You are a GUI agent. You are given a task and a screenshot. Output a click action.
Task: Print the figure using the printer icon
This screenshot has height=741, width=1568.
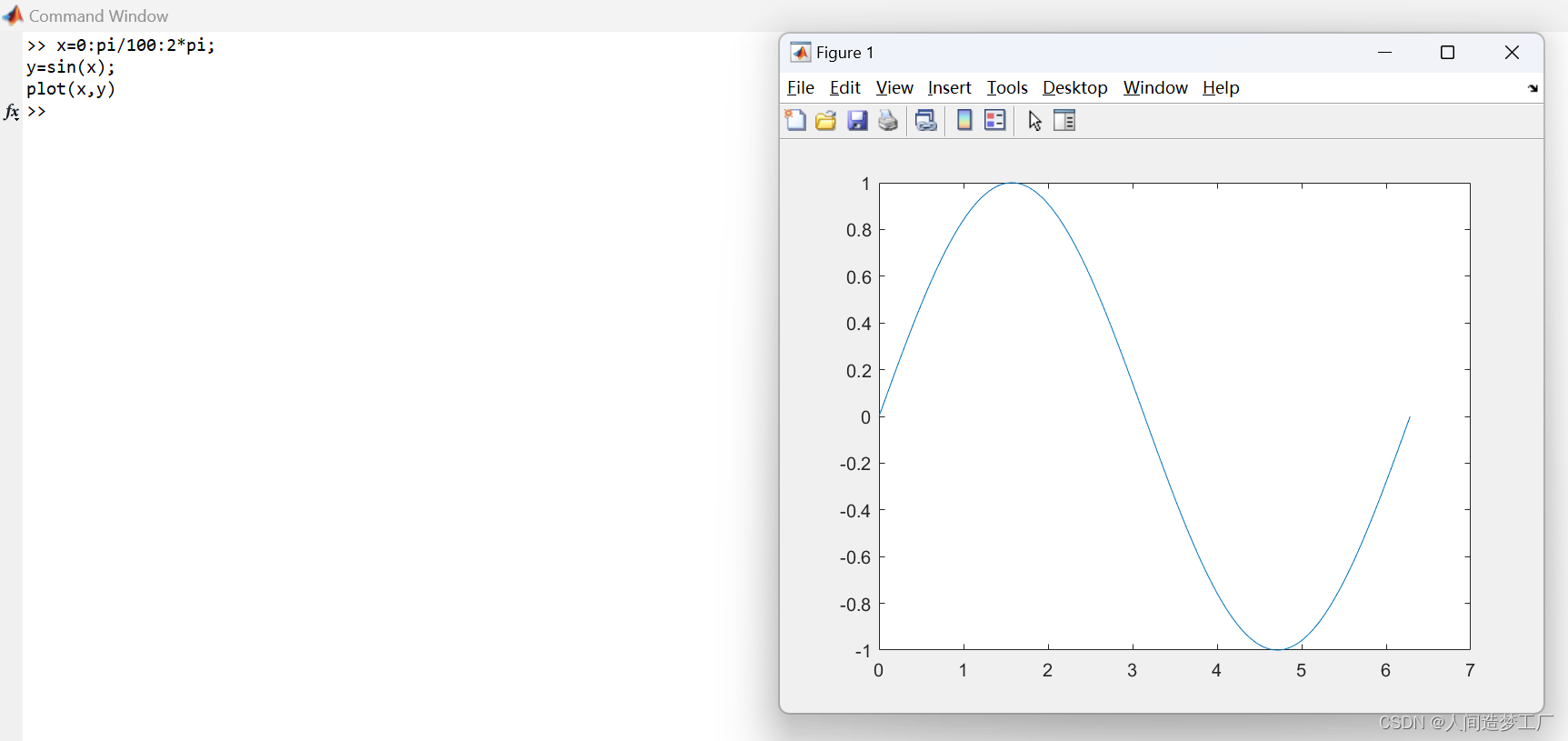pyautogui.click(x=888, y=120)
